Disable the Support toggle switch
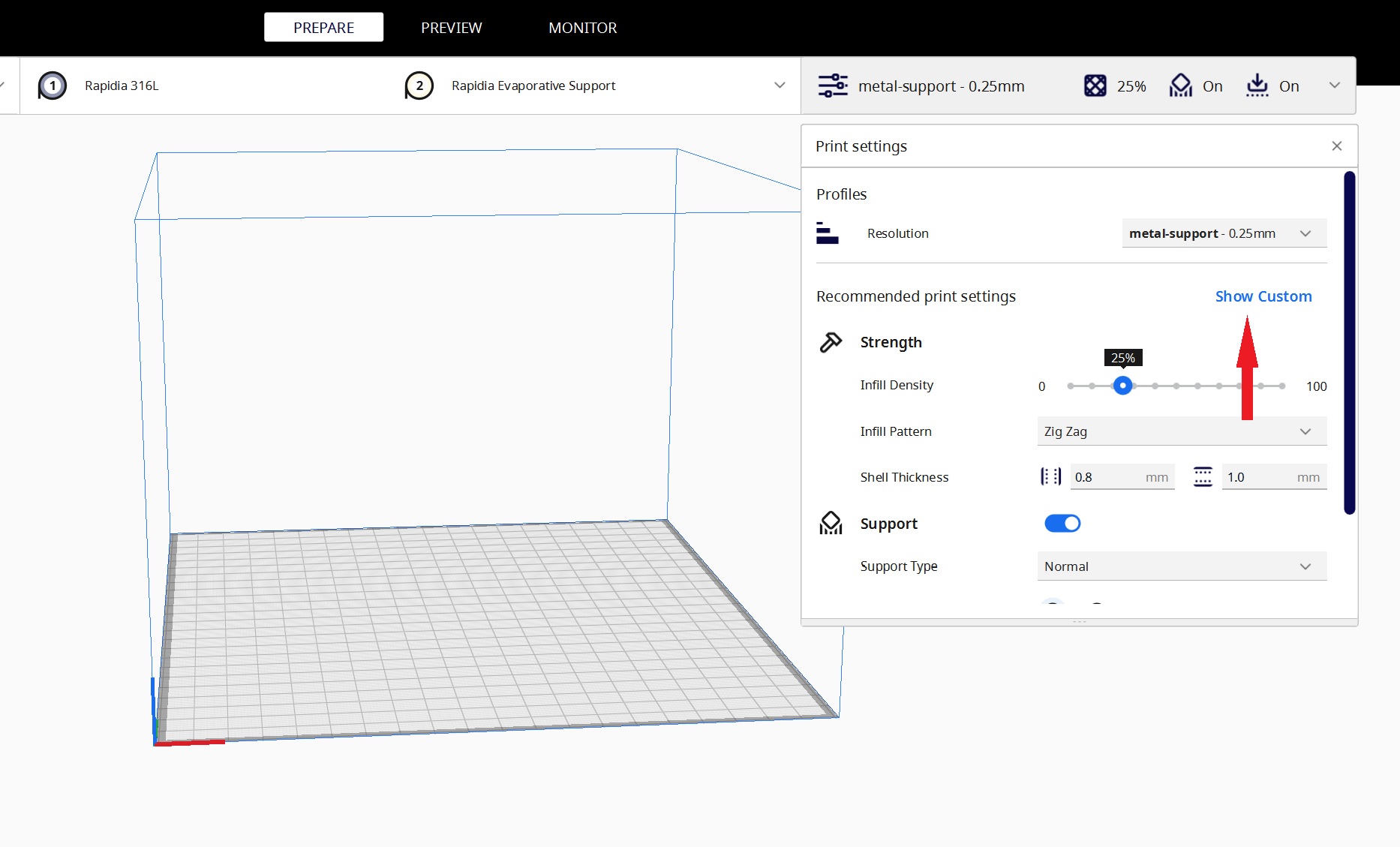 point(1062,524)
